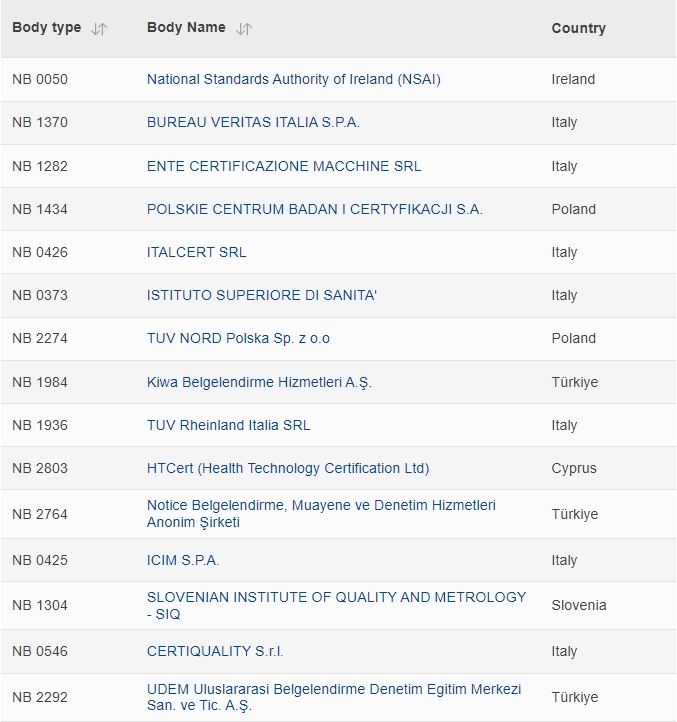
Task: Click Türkiye in the NB 2292 row
Action: point(575,697)
